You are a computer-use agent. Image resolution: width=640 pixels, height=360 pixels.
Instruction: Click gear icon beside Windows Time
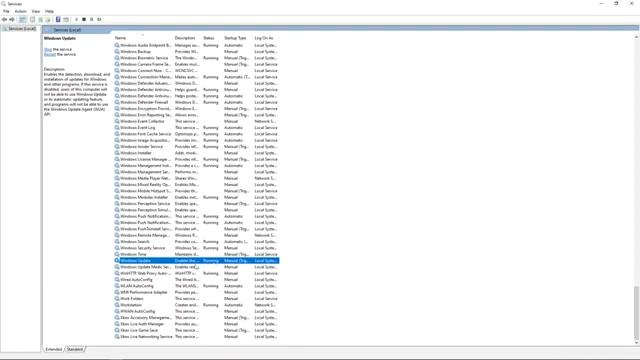[x=117, y=254]
